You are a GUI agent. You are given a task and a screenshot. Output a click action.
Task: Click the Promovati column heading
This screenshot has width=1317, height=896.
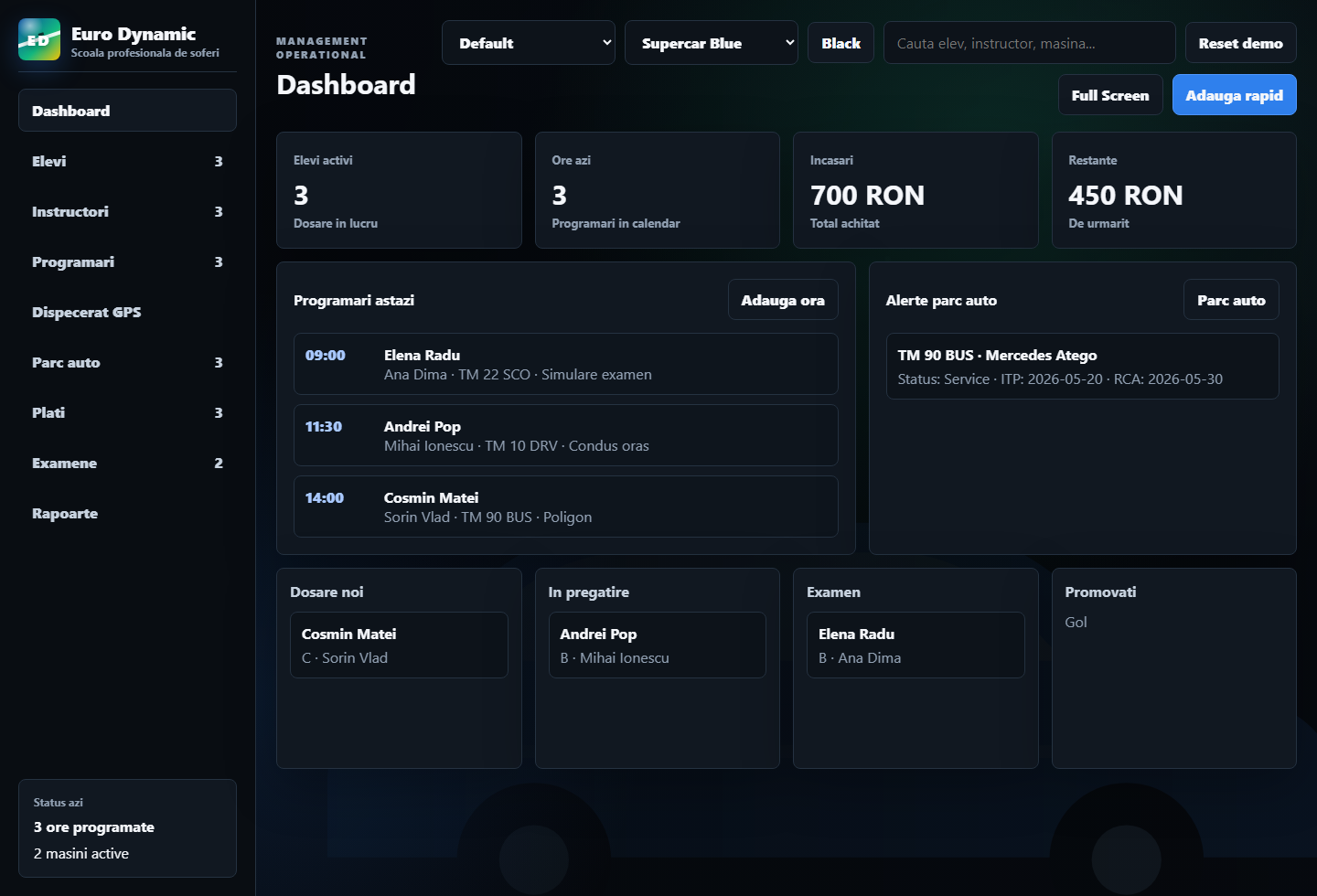click(1100, 592)
